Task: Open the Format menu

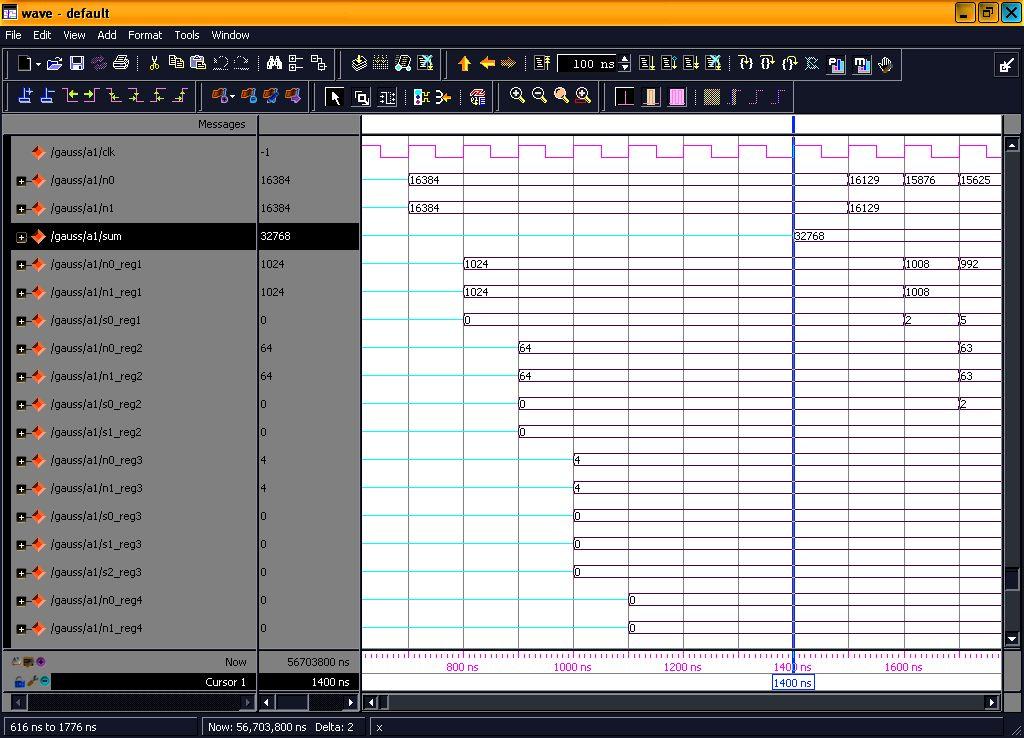Action: click(x=144, y=35)
